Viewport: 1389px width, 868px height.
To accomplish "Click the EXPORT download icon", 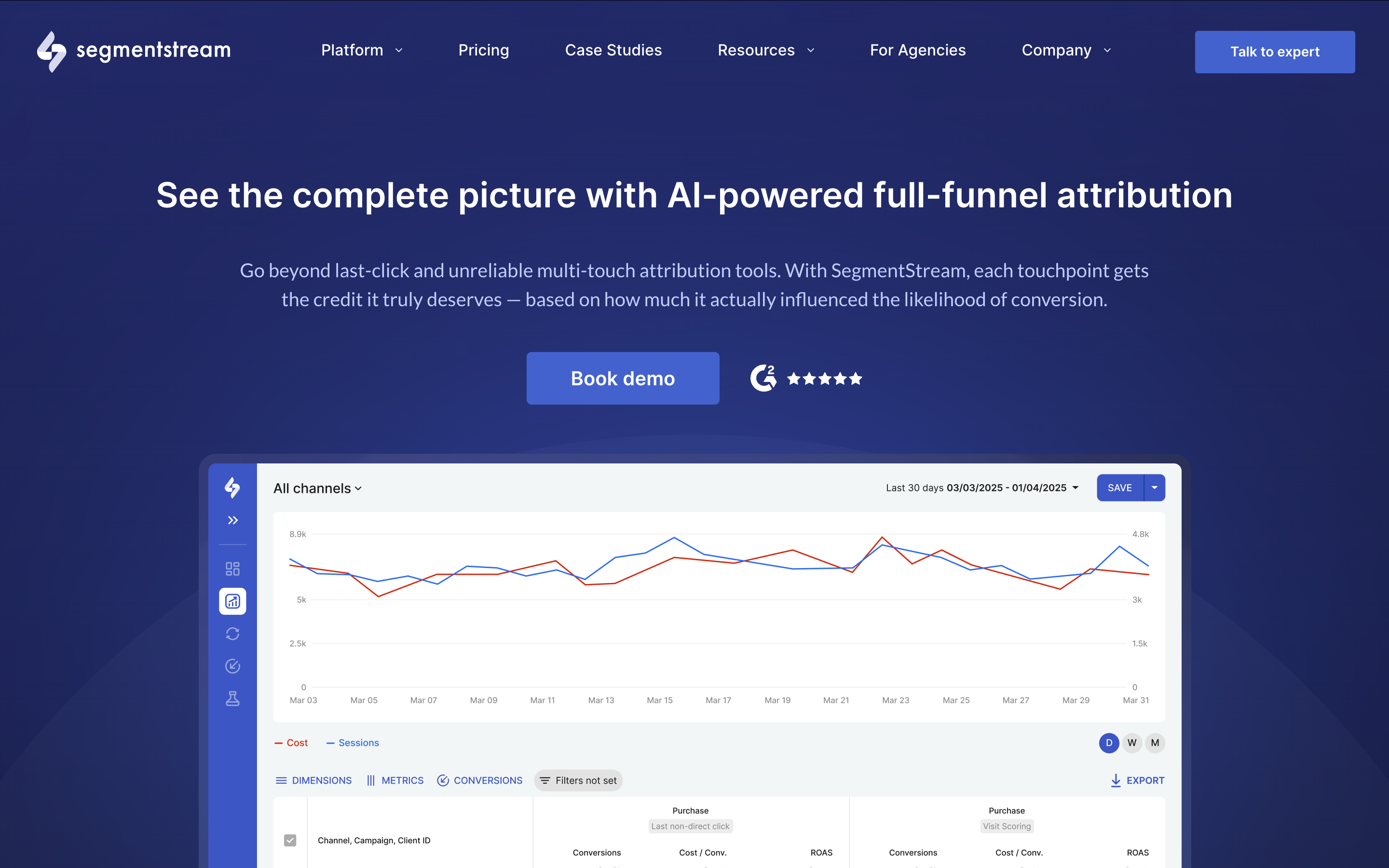I will coord(1116,780).
